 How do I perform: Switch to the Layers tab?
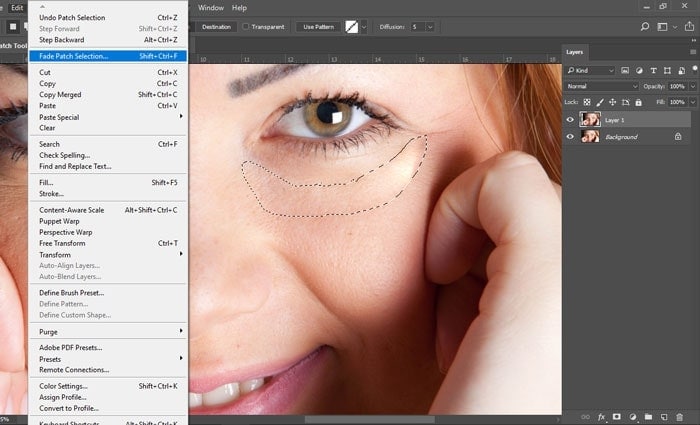[x=575, y=52]
